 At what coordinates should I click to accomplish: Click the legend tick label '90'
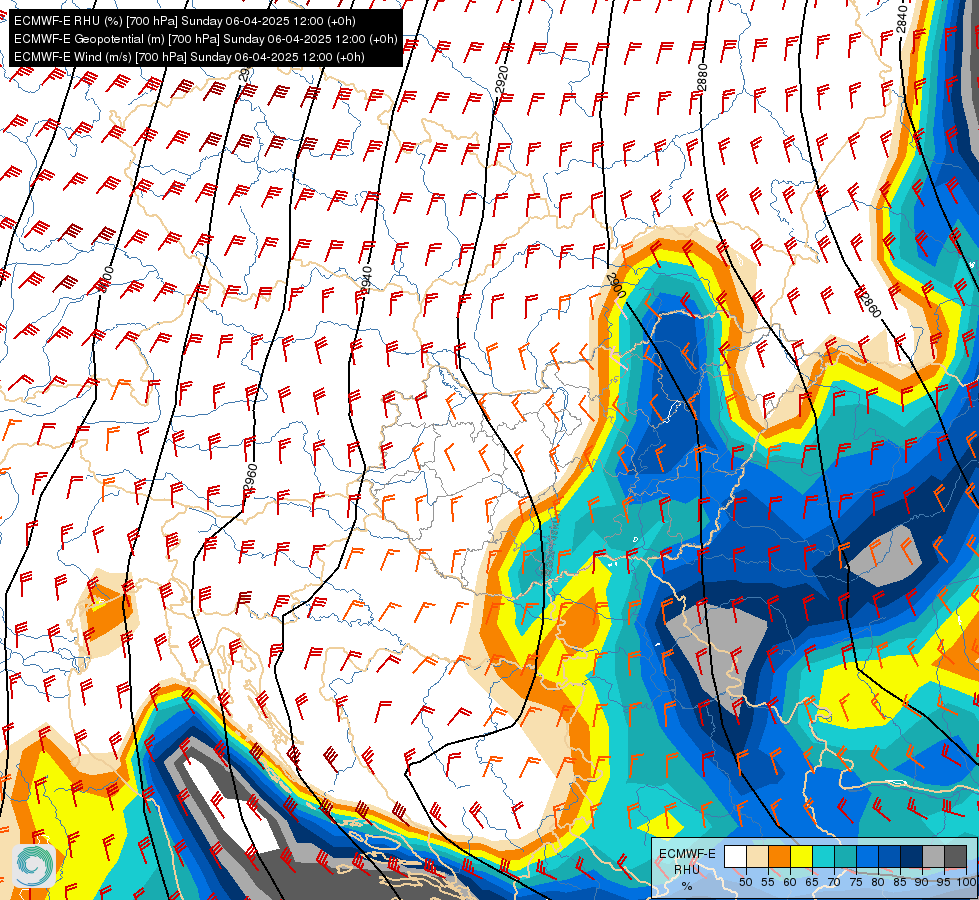pos(922,882)
